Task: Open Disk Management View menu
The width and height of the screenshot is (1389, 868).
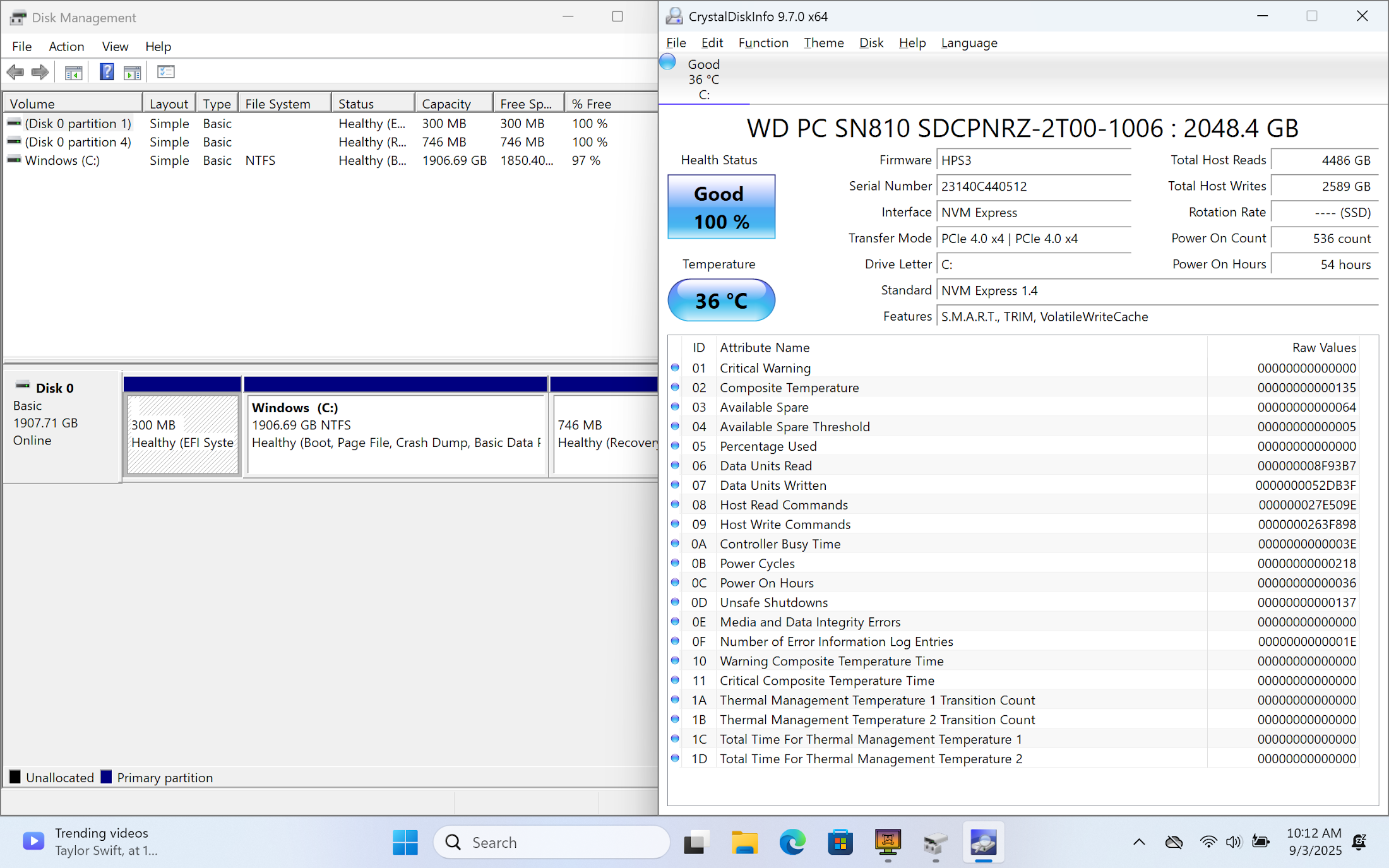Action: coord(115,46)
